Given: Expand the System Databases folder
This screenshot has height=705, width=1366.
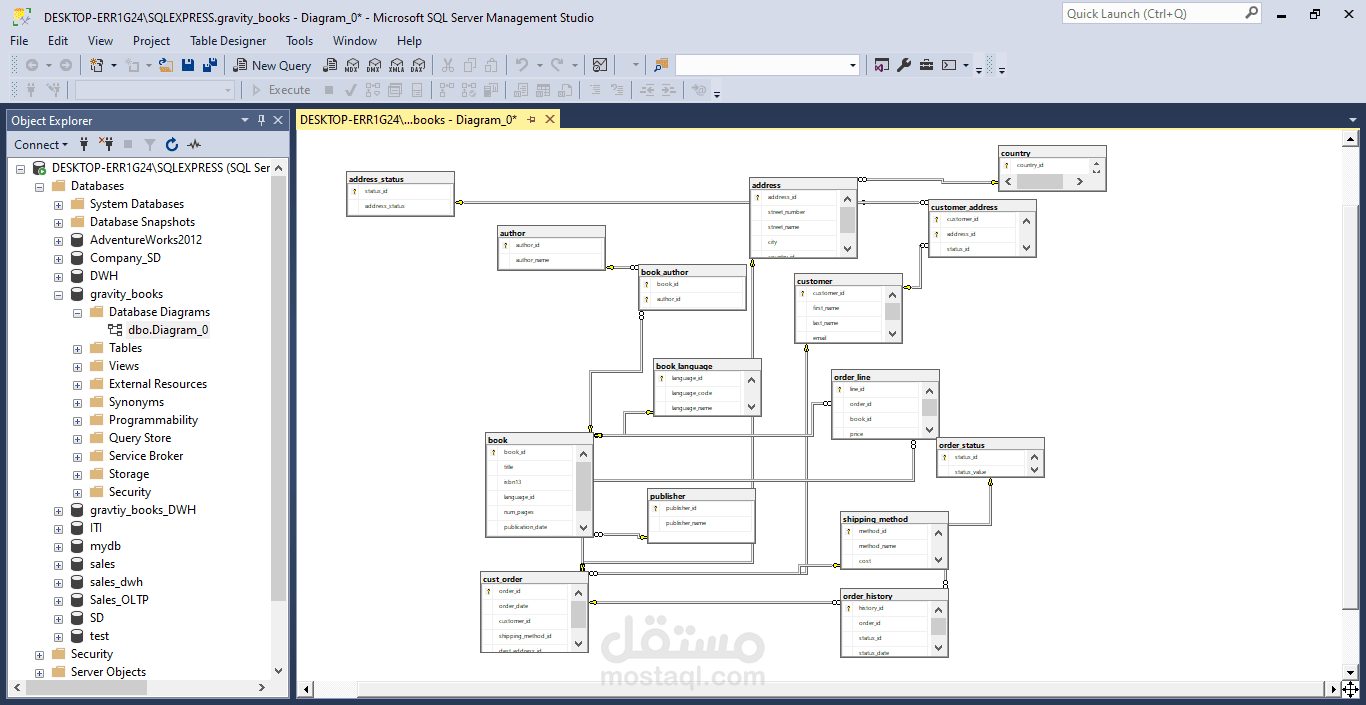Looking at the screenshot, I should click(59, 204).
